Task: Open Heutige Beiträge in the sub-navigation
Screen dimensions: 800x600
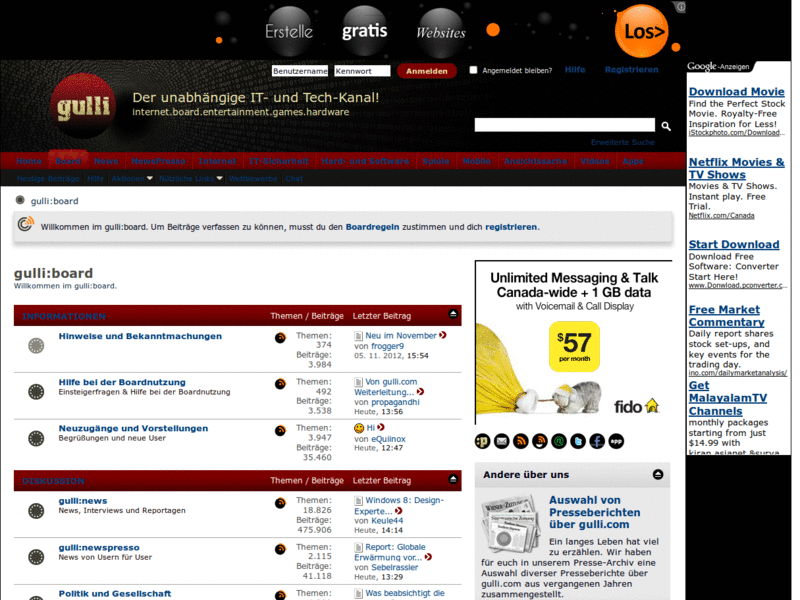Action: (48, 179)
